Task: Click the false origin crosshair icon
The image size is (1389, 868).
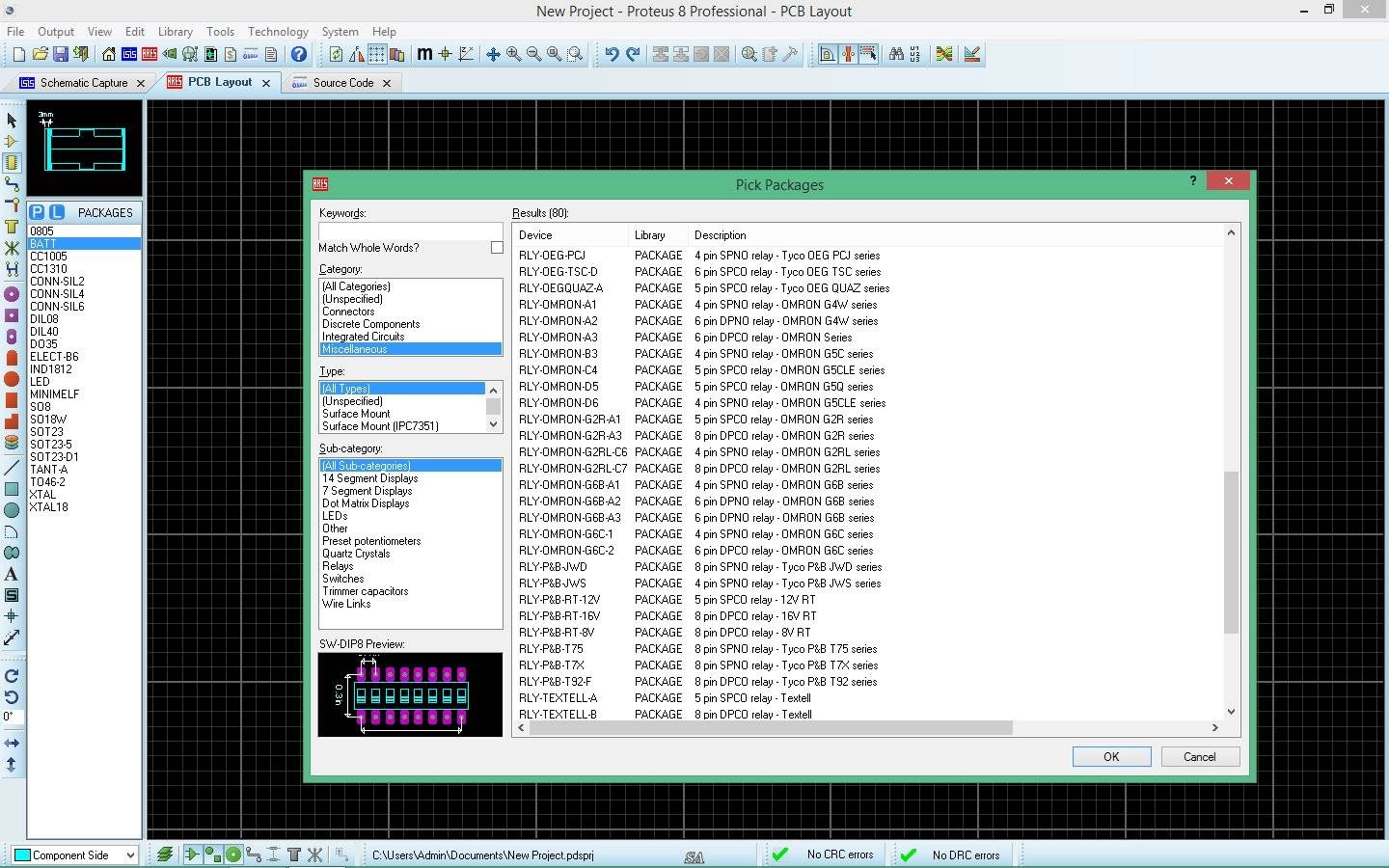Action: coord(445,54)
